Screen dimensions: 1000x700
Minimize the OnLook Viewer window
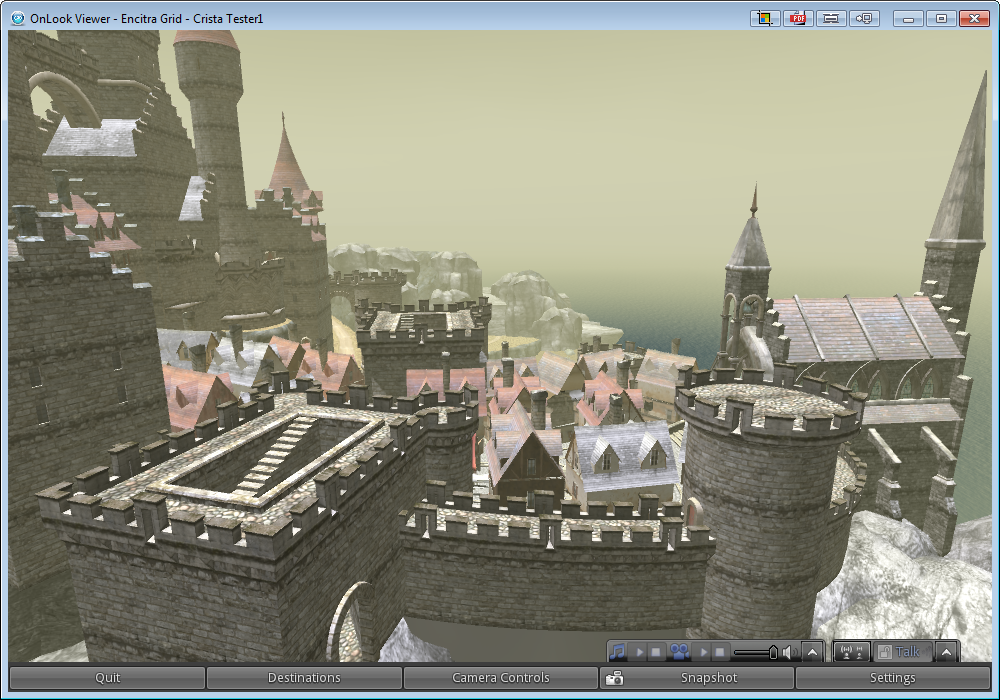pyautogui.click(x=908, y=18)
